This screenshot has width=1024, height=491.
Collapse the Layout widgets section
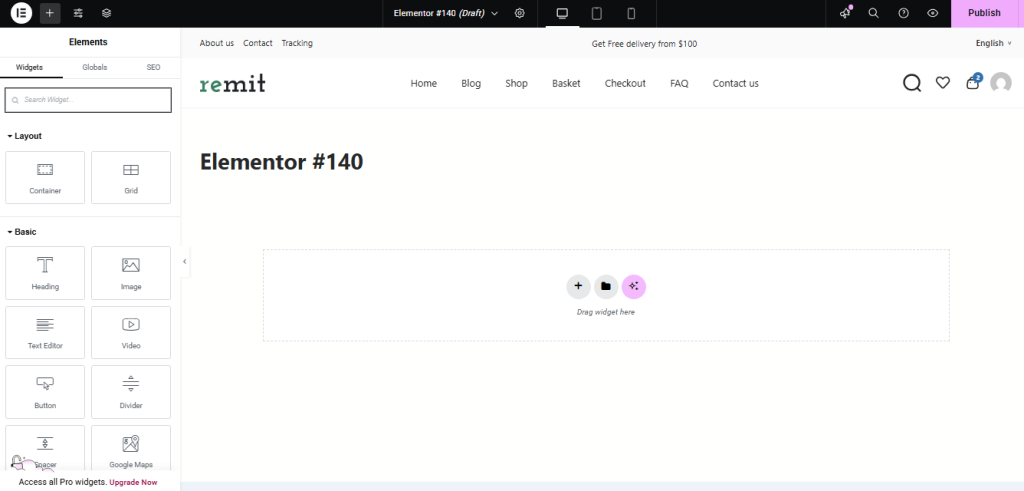[x=25, y=136]
